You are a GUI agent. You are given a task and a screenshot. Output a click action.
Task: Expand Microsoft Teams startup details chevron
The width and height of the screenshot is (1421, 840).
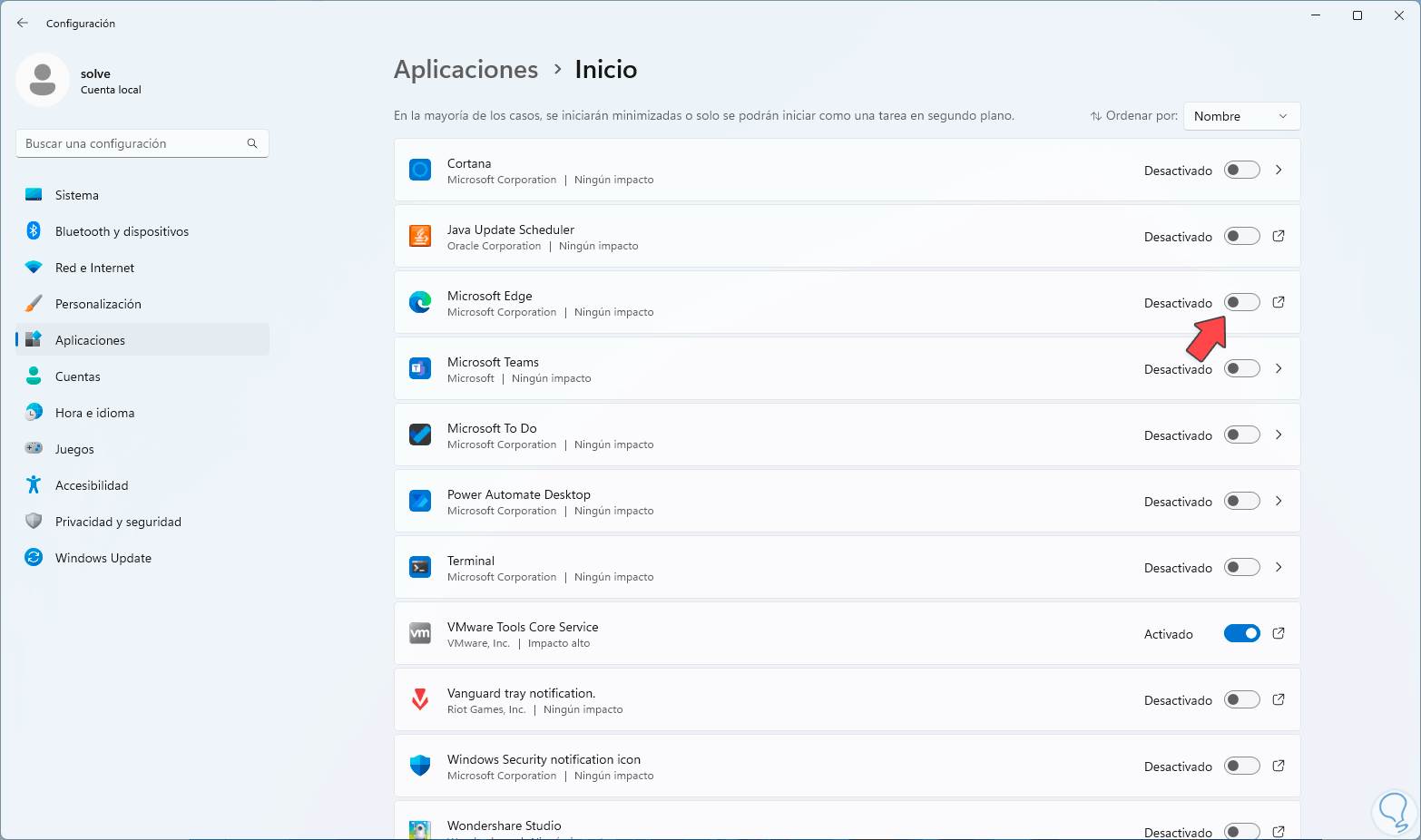pos(1279,369)
